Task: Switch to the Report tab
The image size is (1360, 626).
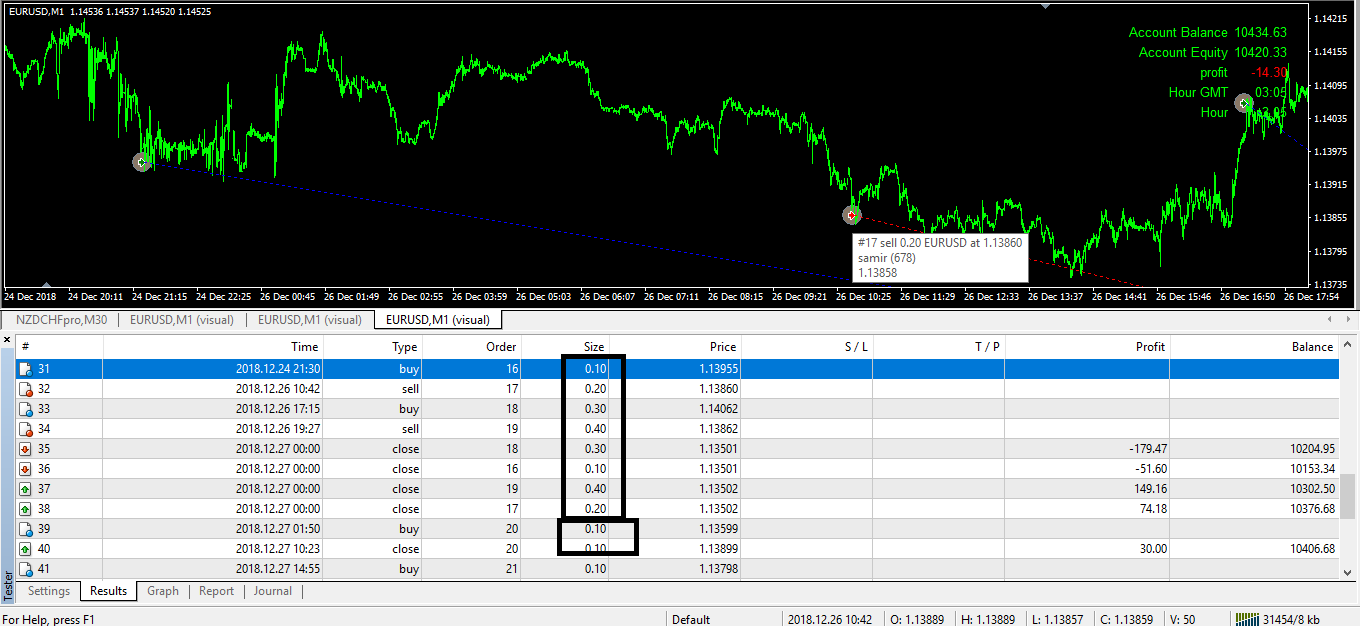Action: [x=216, y=591]
